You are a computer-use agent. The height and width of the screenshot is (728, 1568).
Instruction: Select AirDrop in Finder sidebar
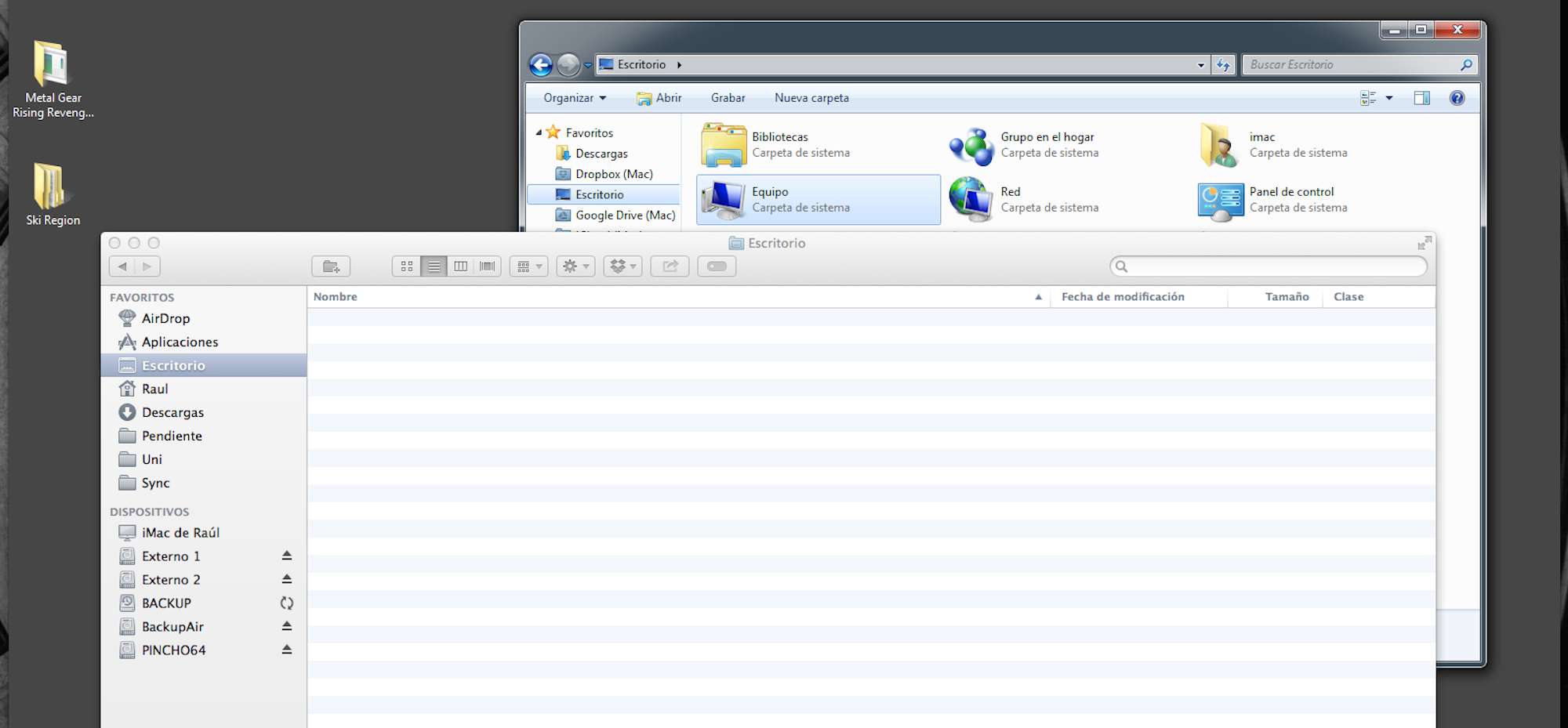tap(204, 318)
